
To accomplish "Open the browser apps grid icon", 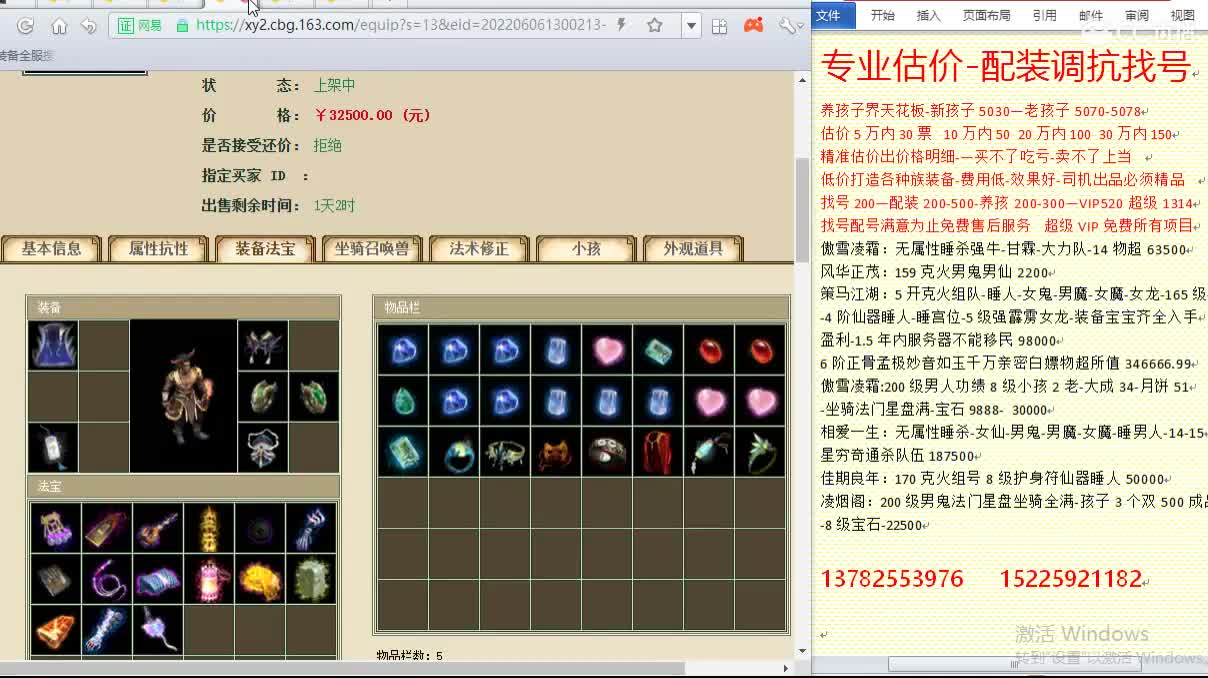I will [x=719, y=25].
